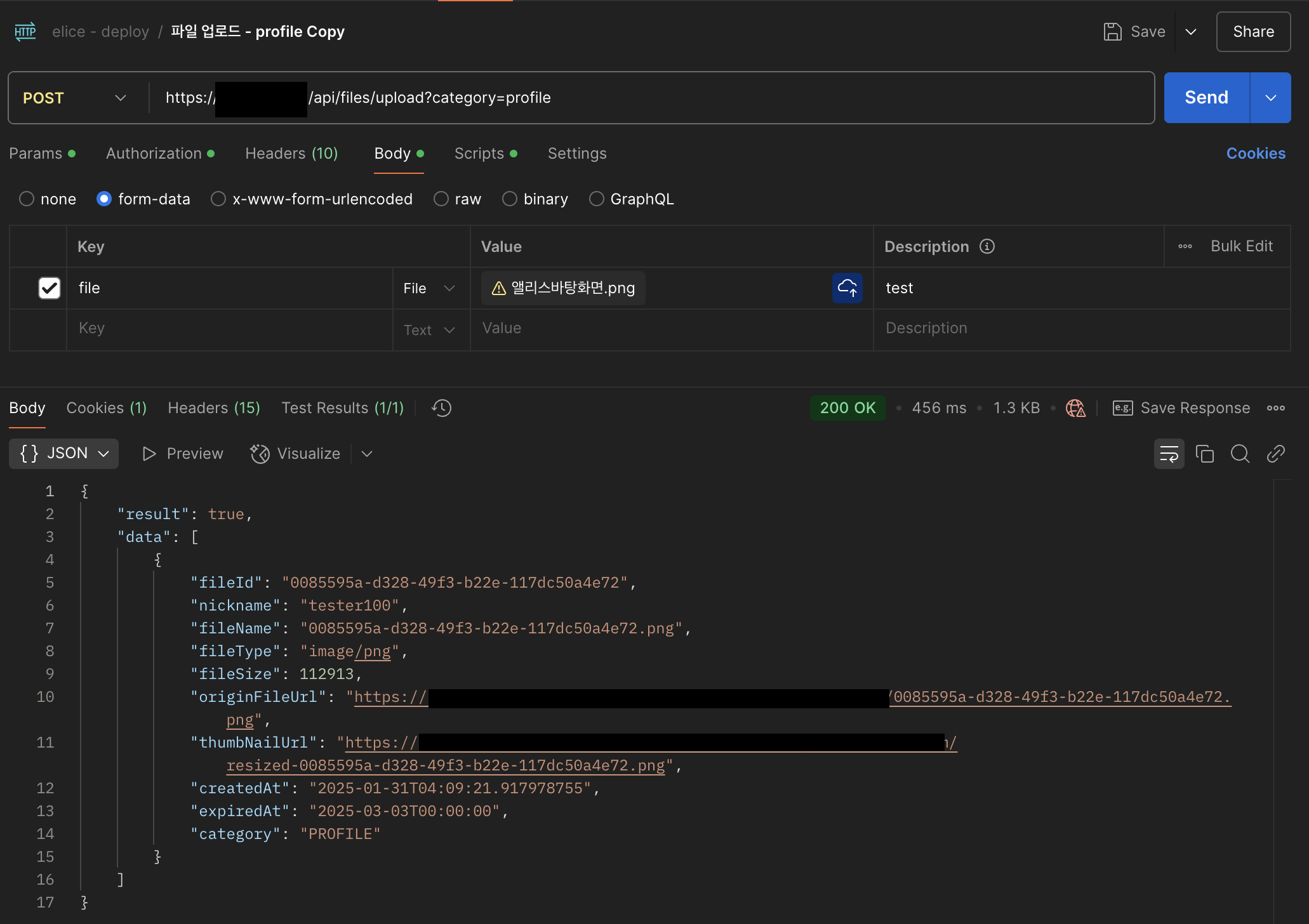This screenshot has width=1309, height=924.
Task: Open the response history clock icon
Action: coord(441,408)
